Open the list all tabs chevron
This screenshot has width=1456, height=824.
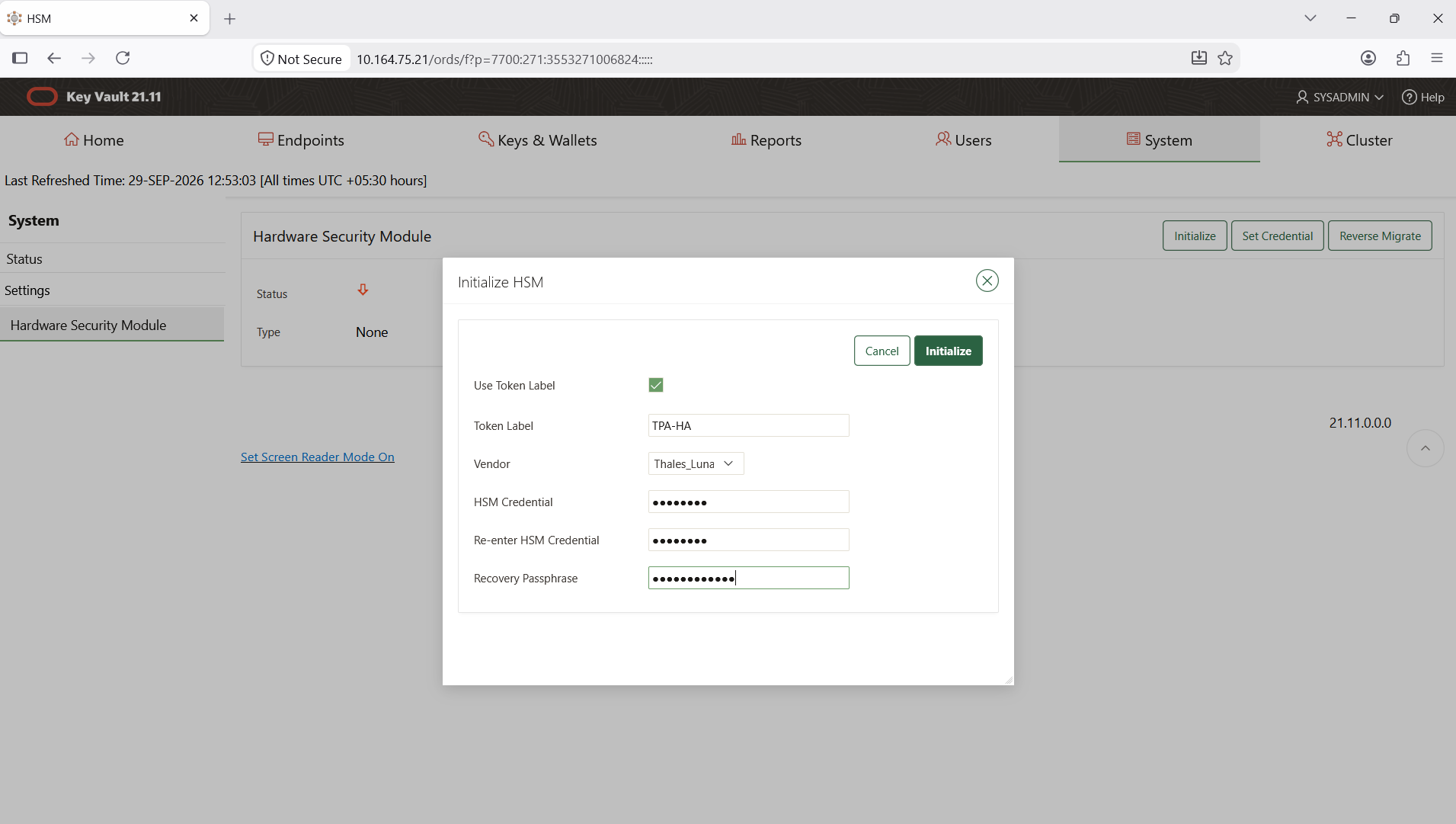[x=1310, y=18]
